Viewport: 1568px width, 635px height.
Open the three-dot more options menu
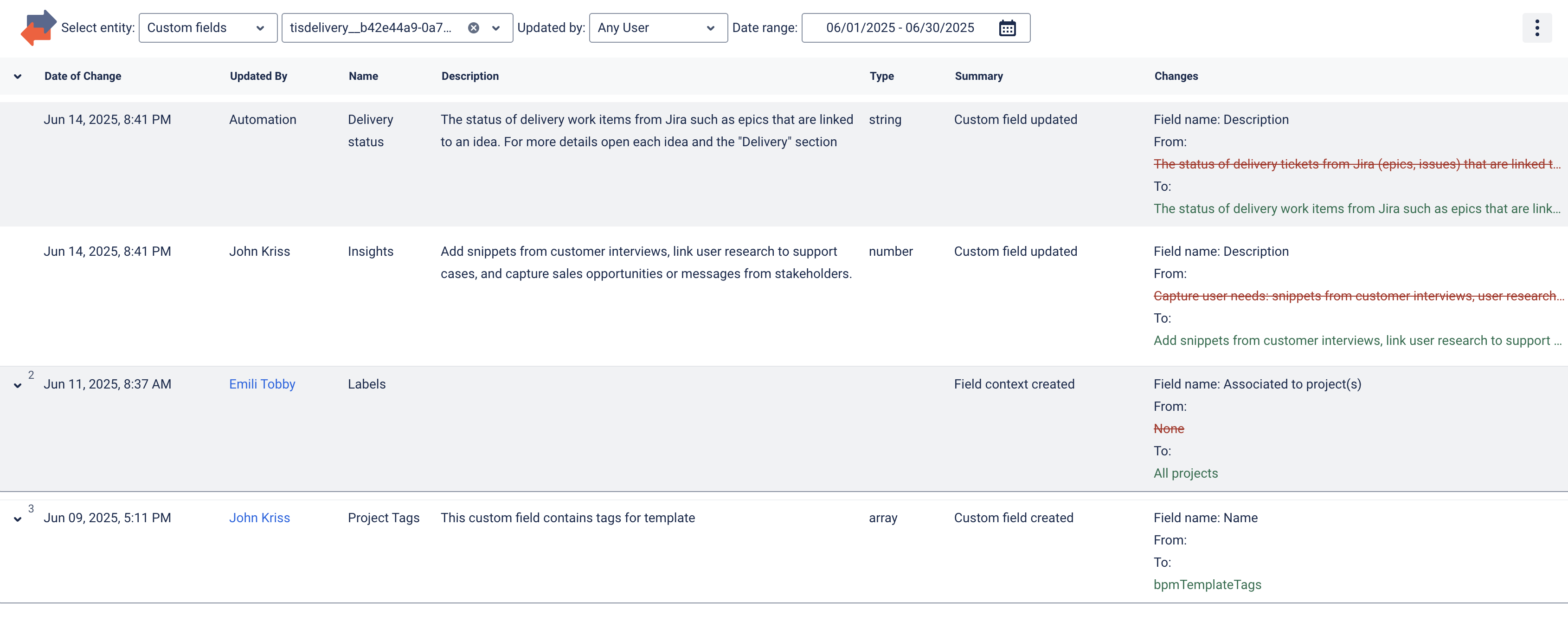point(1536,28)
